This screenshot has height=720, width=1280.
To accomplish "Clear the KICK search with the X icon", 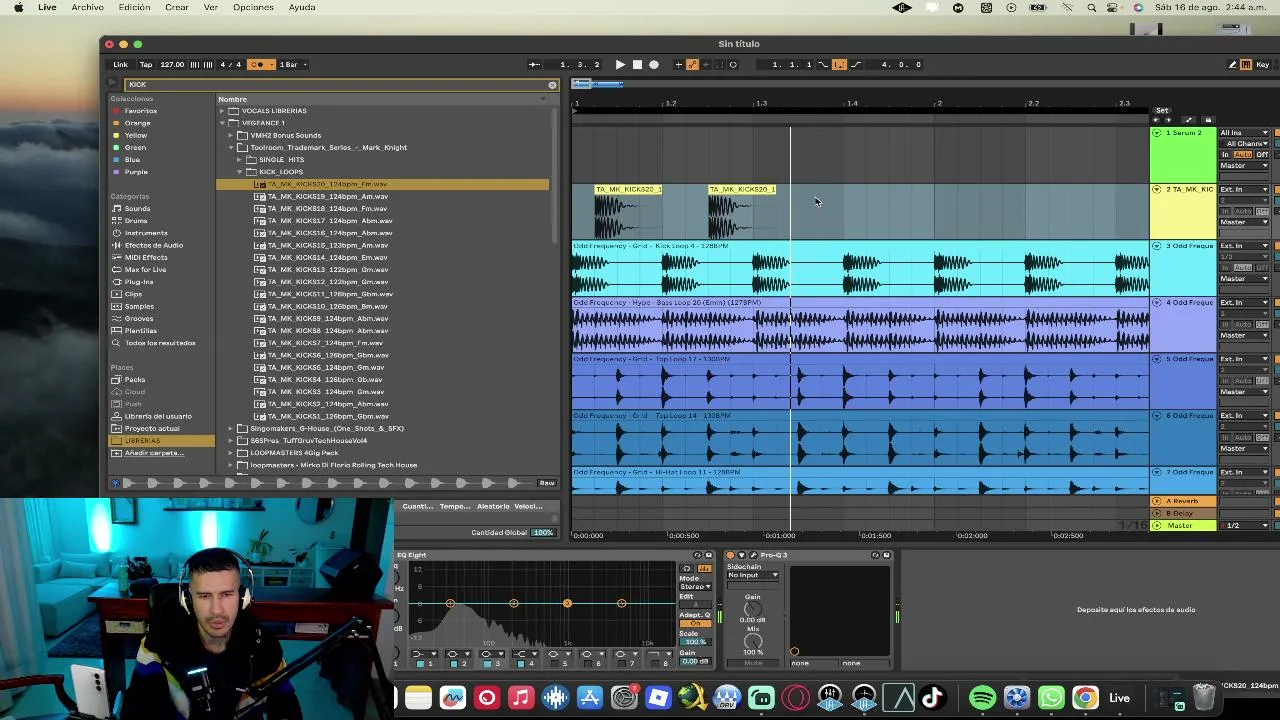I will (x=552, y=85).
